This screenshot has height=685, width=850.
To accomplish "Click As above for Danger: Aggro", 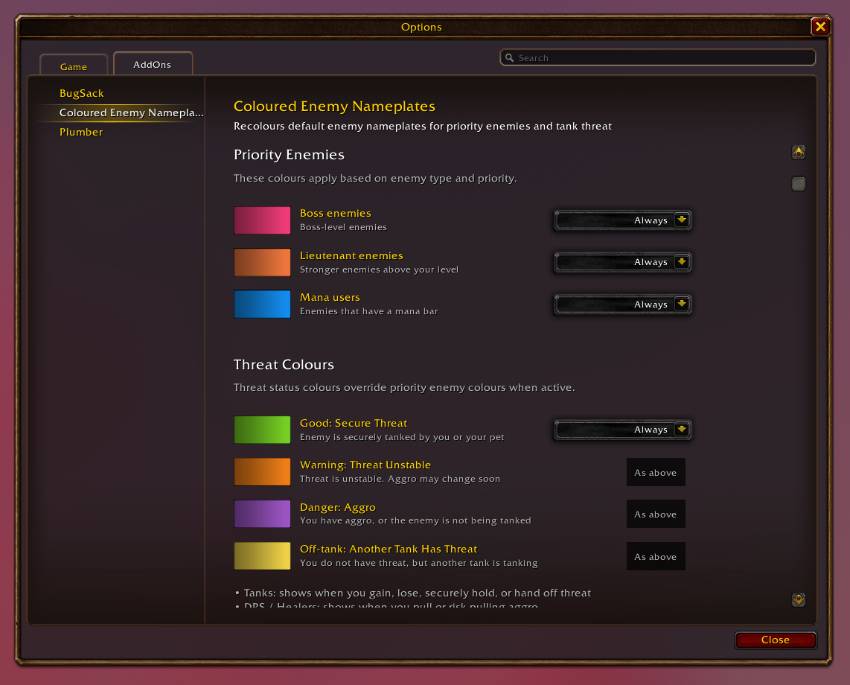I will 656,514.
